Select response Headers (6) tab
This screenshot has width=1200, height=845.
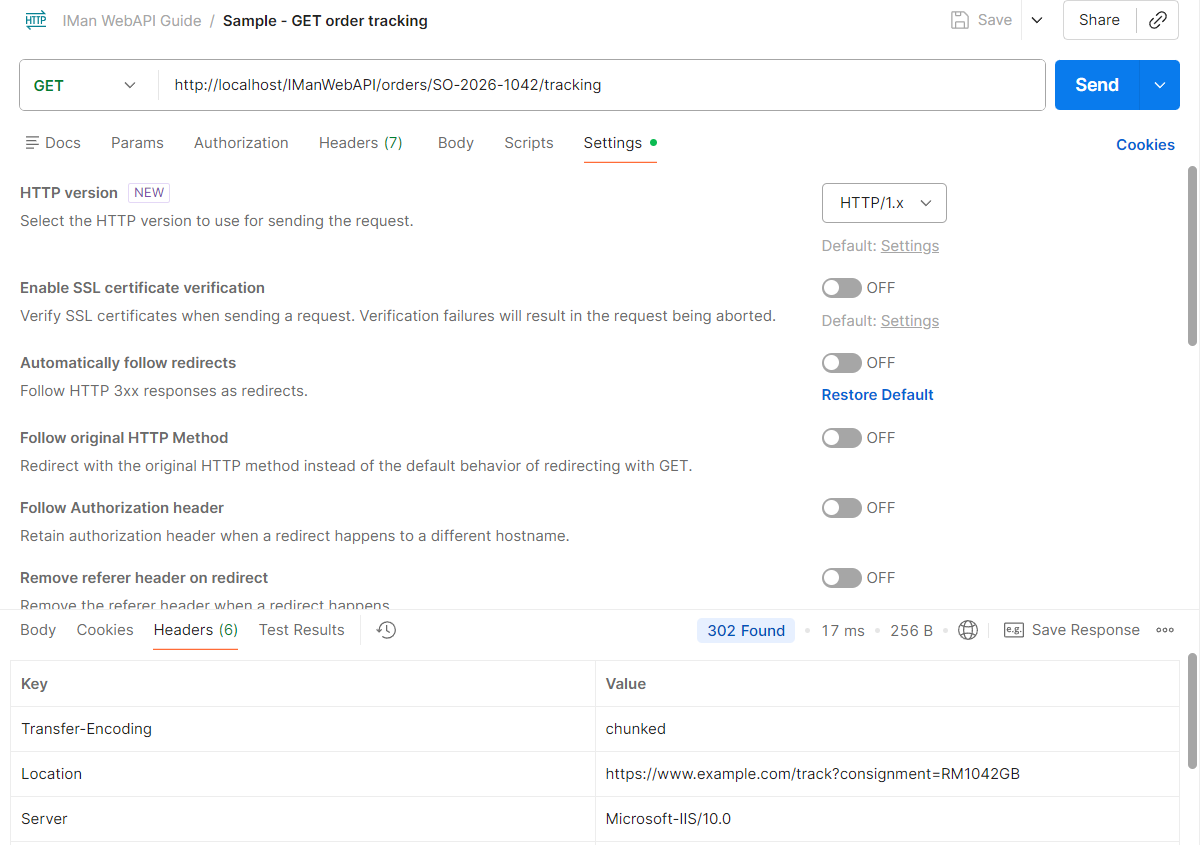(196, 630)
